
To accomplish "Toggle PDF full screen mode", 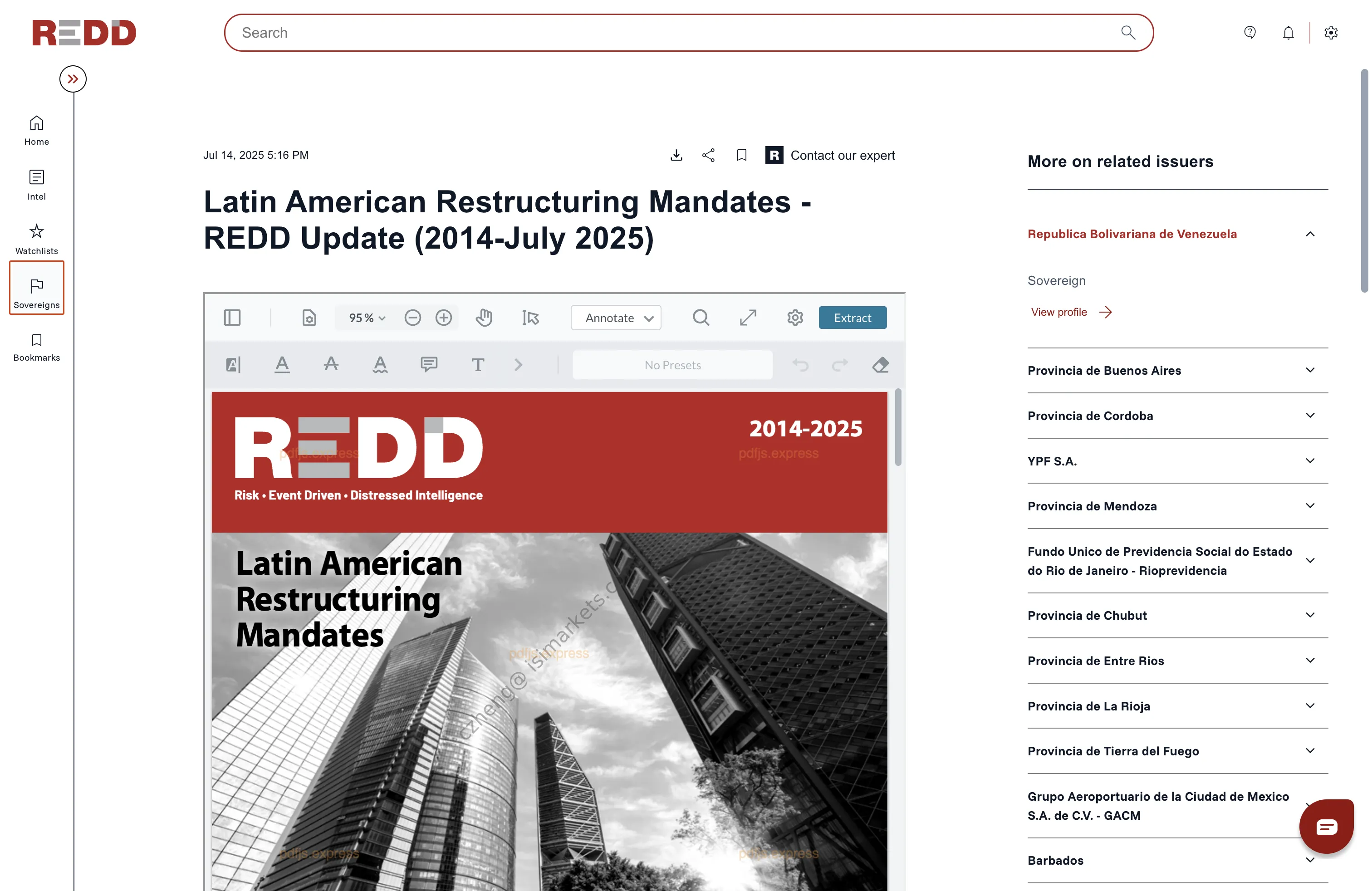I will point(748,318).
